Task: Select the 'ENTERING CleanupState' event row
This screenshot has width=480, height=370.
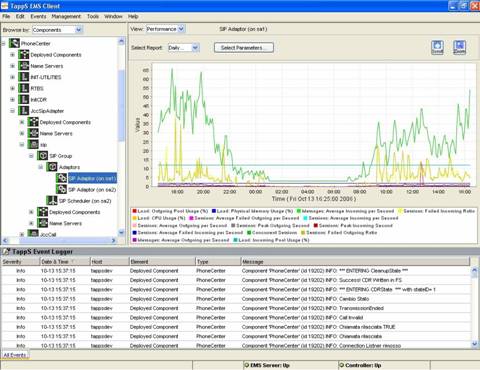Action: point(236,271)
